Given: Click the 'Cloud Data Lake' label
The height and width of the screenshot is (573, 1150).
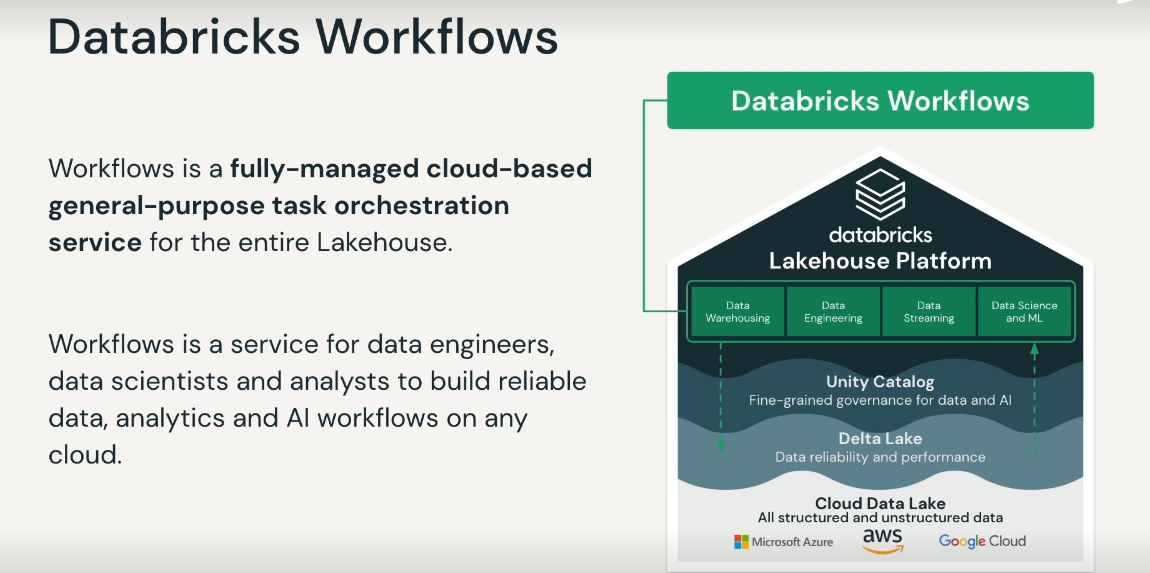Looking at the screenshot, I should click(x=880, y=503).
